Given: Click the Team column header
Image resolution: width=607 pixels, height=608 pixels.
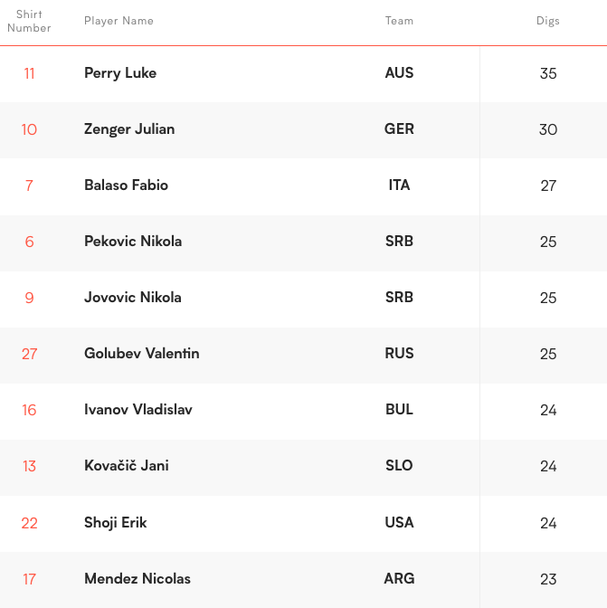Looking at the screenshot, I should coord(399,21).
